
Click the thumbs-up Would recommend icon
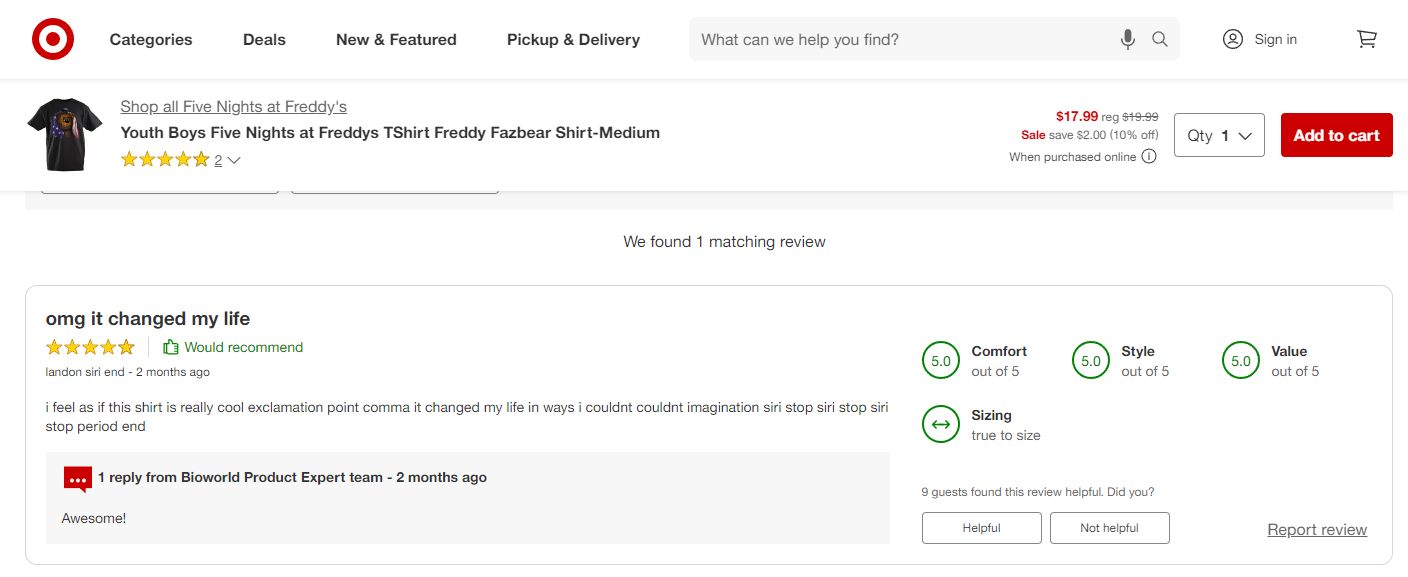[171, 347]
